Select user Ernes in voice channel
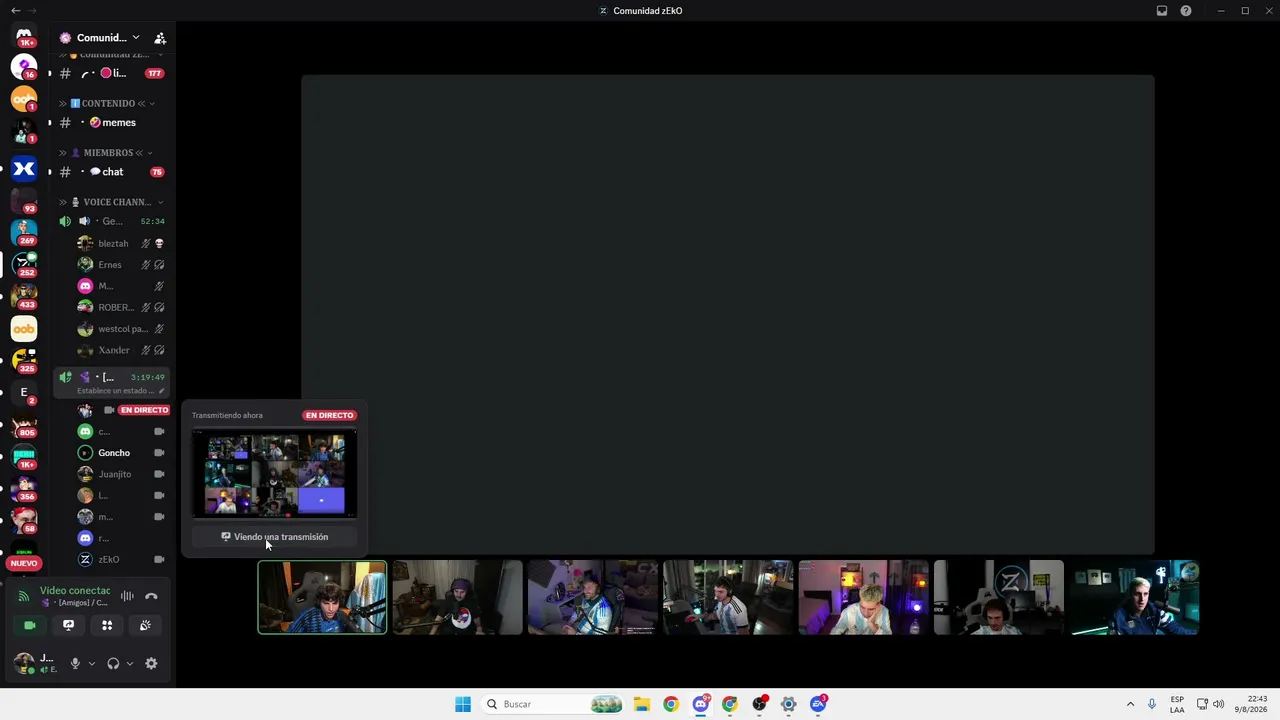The width and height of the screenshot is (1280, 720). (x=121, y=265)
